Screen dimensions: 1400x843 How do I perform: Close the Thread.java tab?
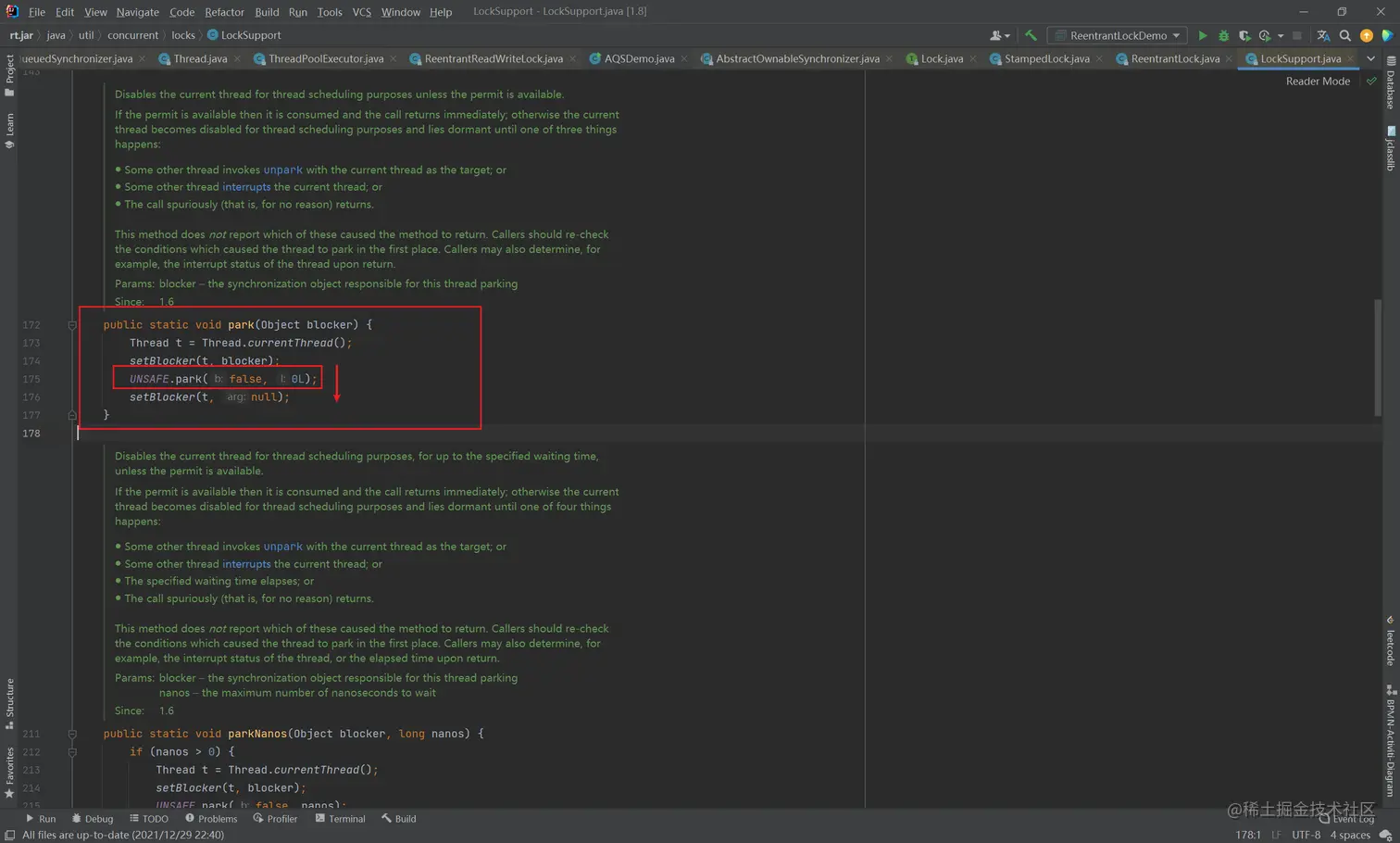[x=237, y=58]
